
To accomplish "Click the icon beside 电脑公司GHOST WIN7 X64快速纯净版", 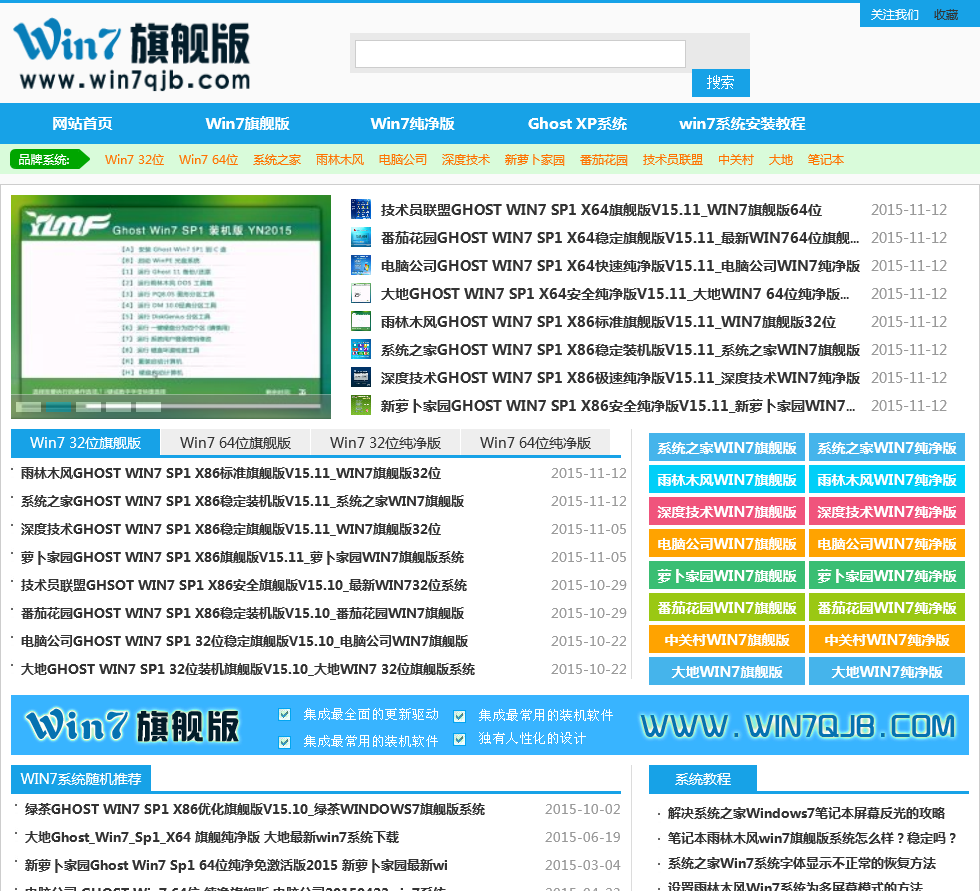I will click(361, 266).
